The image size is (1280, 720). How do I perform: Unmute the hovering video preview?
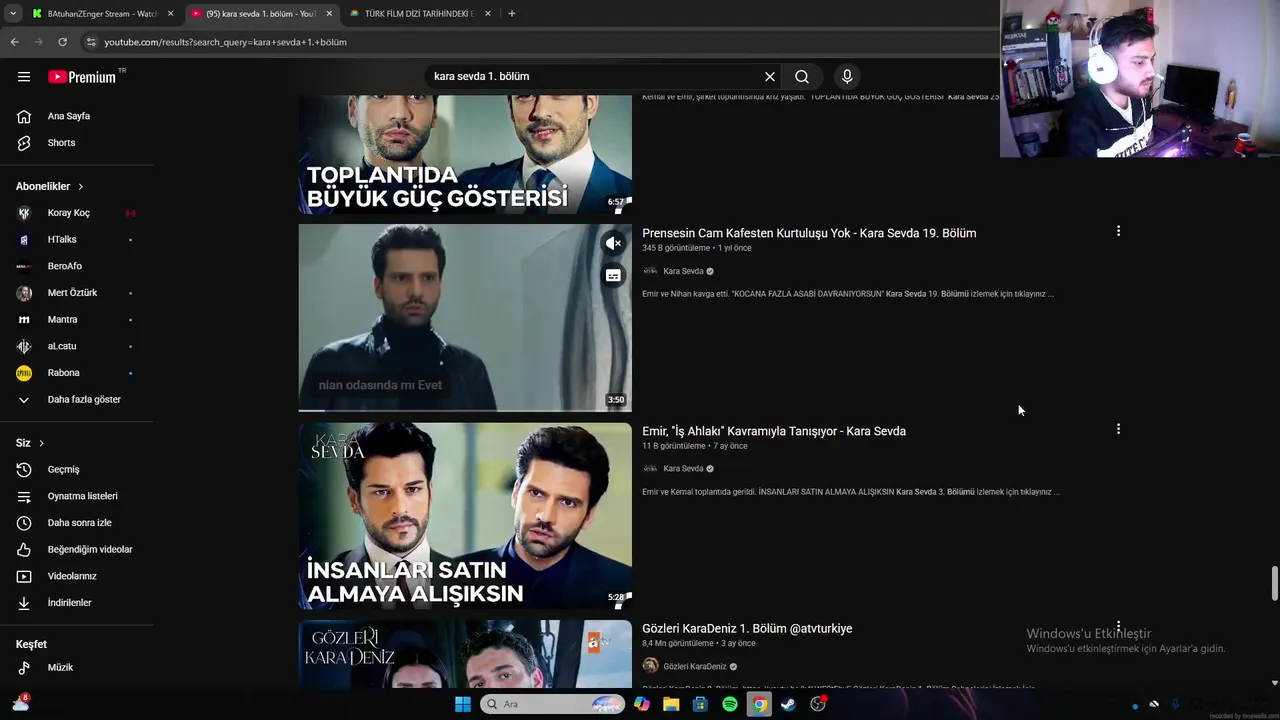coord(613,243)
